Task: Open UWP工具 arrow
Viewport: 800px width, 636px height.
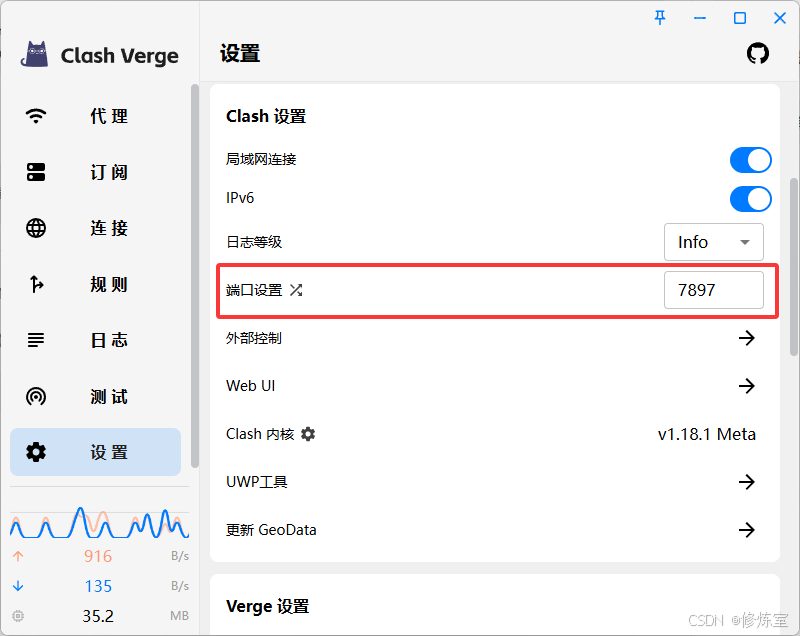Action: [x=746, y=481]
